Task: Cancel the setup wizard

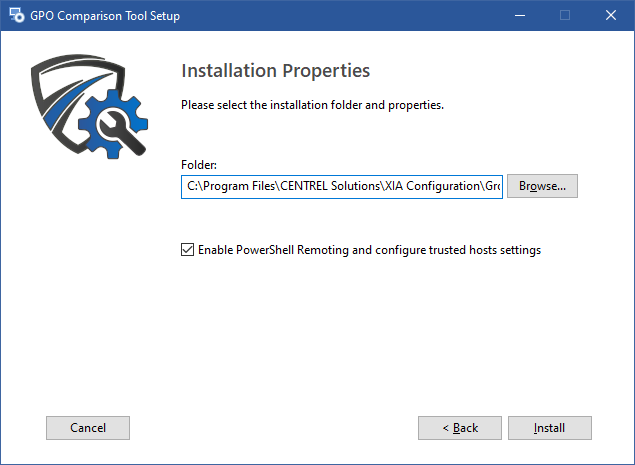Action: coord(88,428)
